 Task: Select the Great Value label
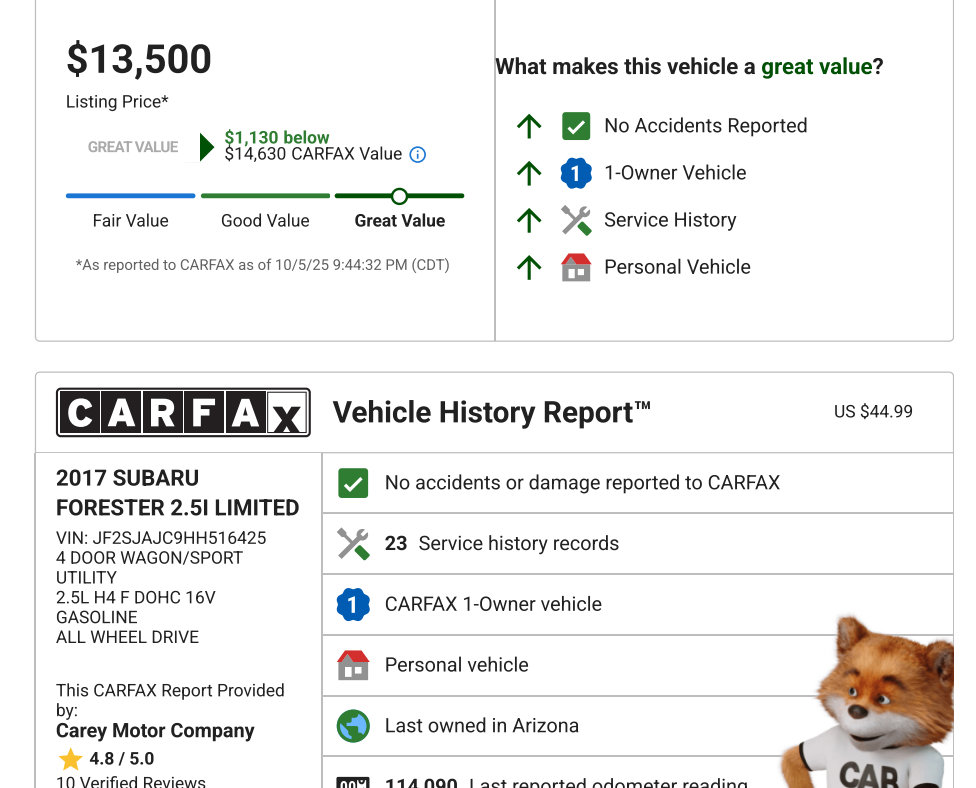(x=399, y=221)
